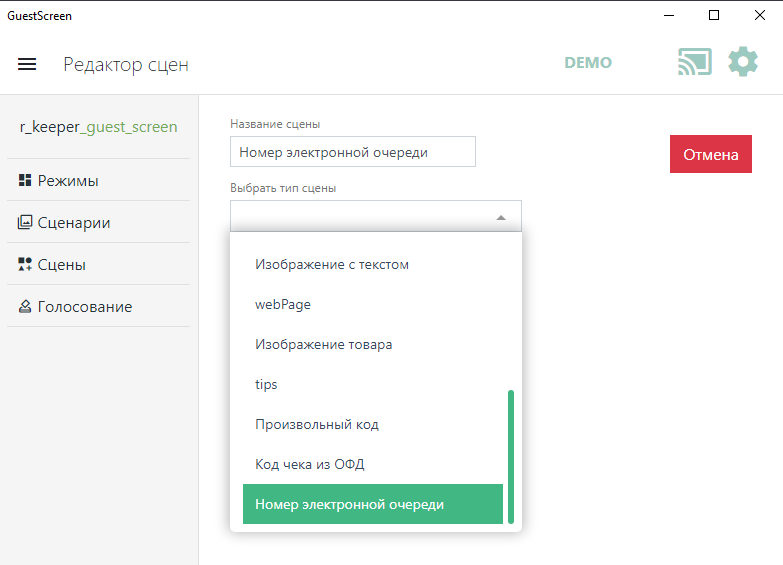Open settings via the gear icon
This screenshot has width=783, height=565.
pos(743,62)
